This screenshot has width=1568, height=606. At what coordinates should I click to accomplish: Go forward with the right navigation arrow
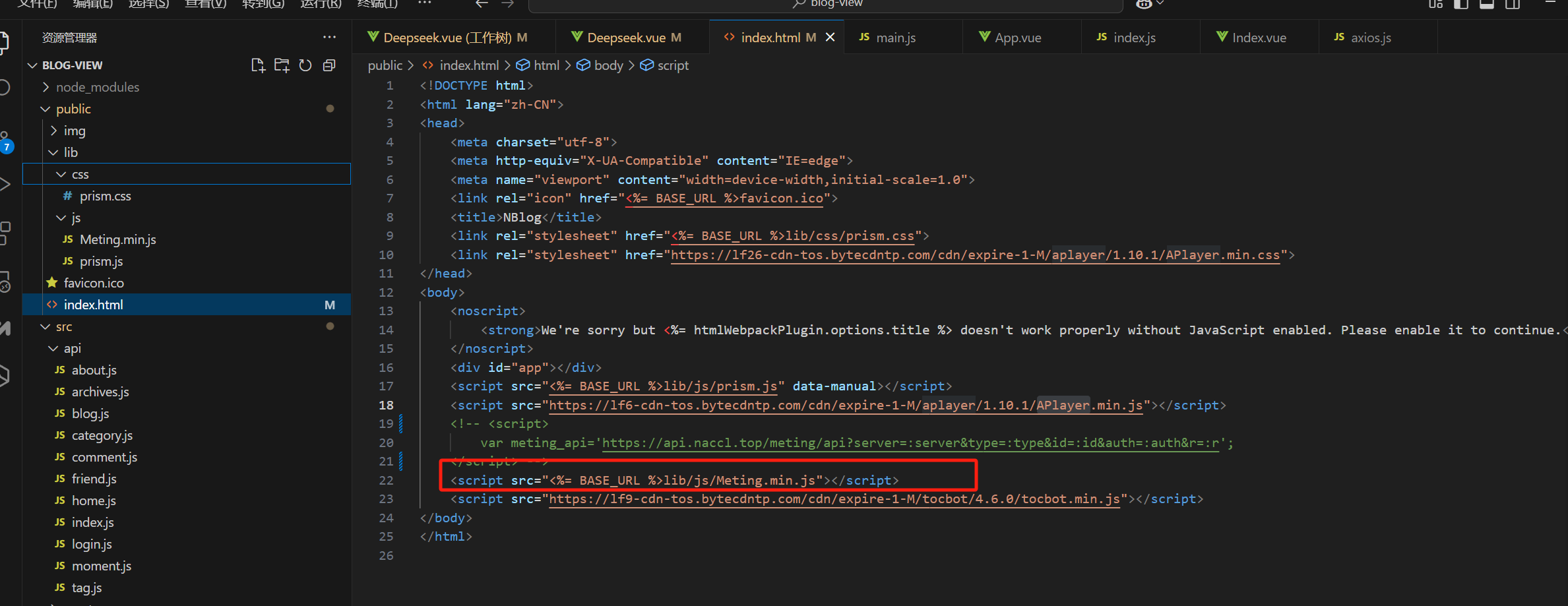coord(507,4)
